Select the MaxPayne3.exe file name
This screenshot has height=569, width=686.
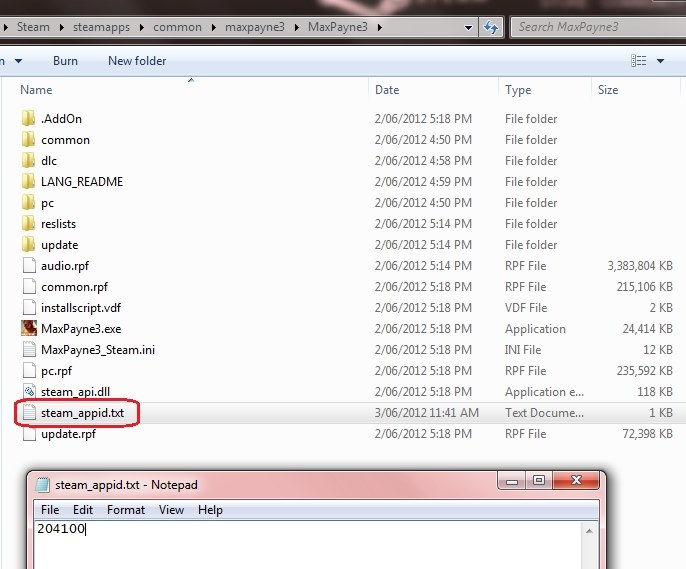(81, 329)
